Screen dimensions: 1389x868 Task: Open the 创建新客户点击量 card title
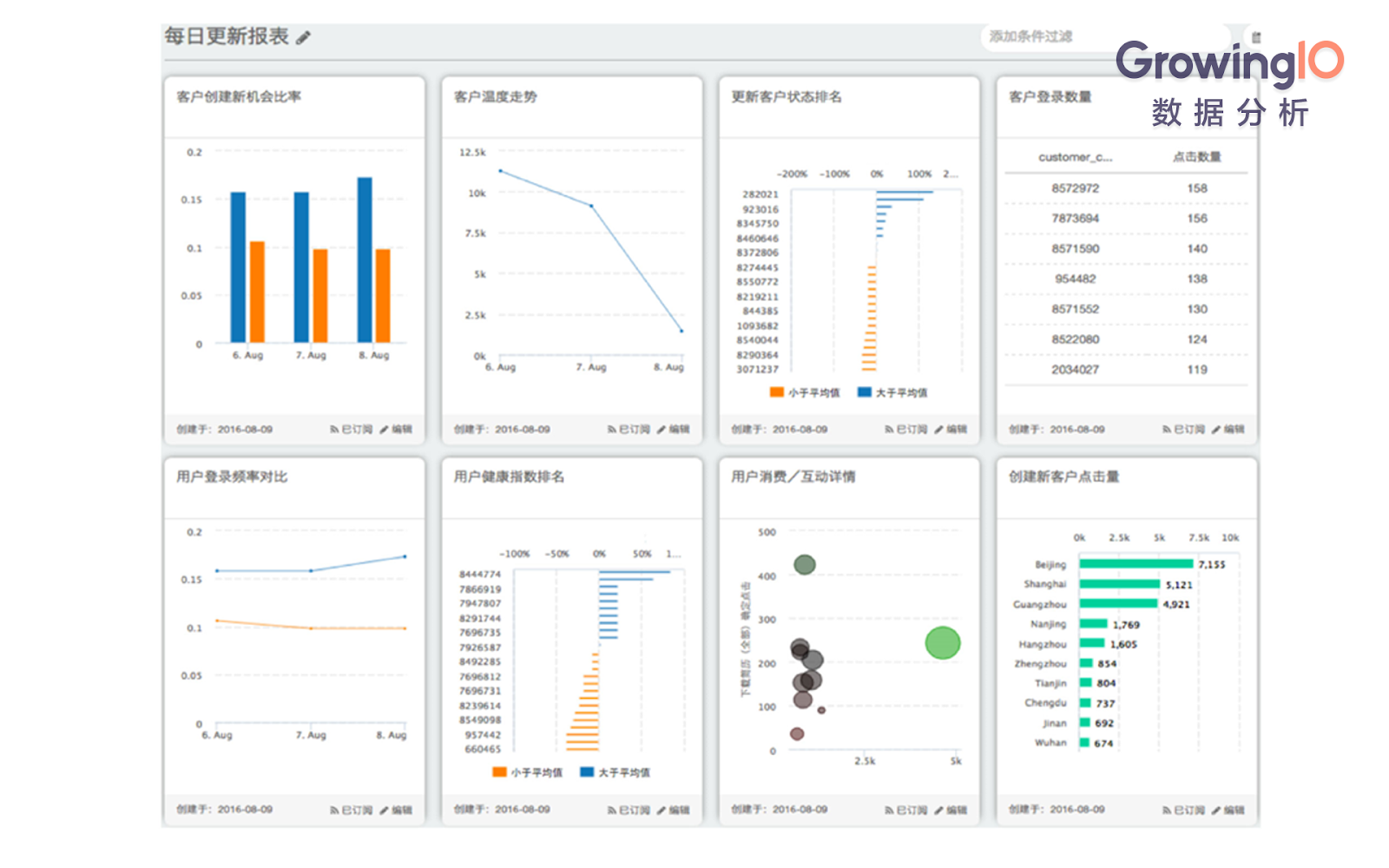1064,477
